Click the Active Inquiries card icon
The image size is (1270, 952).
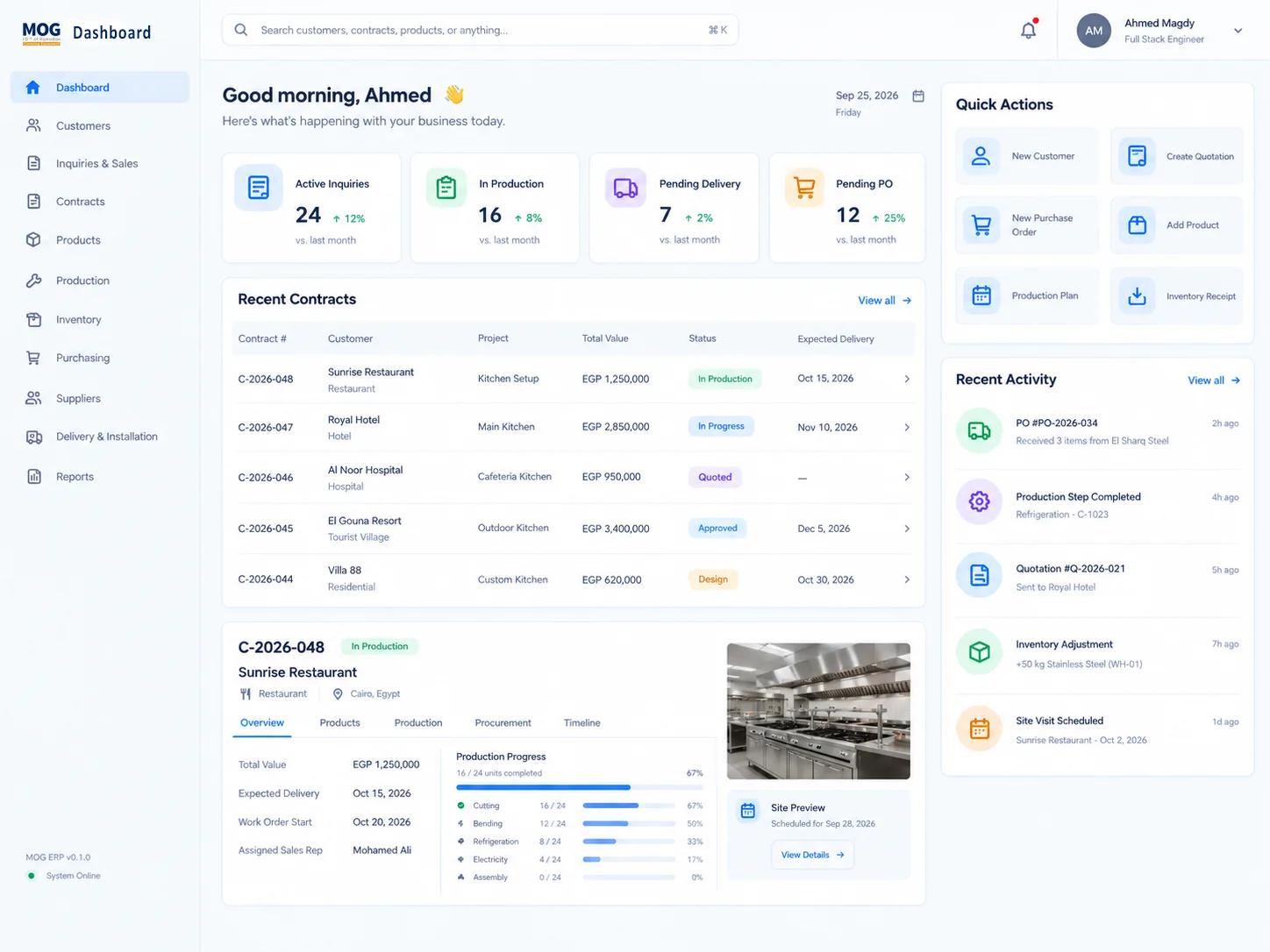[x=259, y=188]
